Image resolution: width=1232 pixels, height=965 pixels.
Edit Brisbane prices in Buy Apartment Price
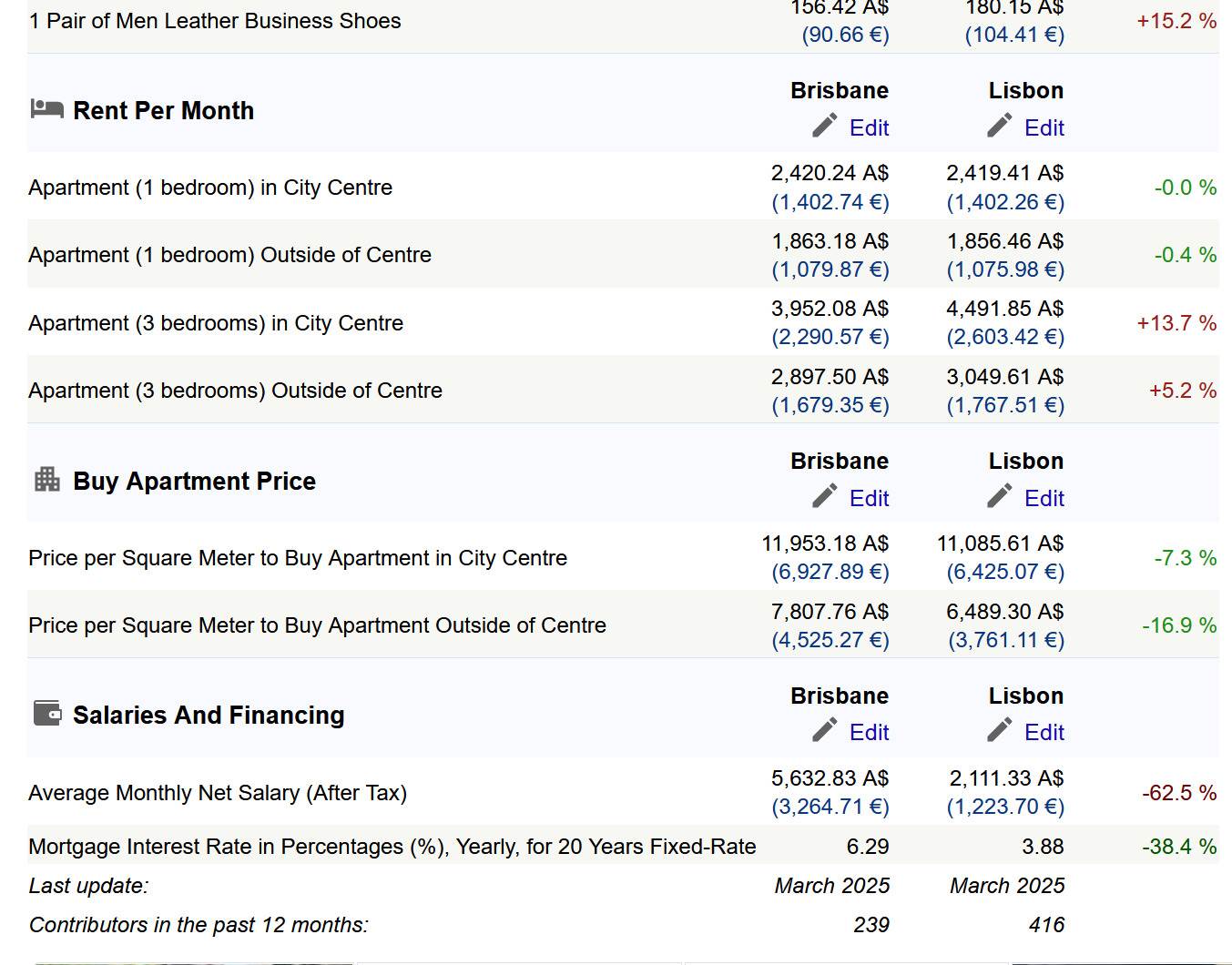click(869, 499)
